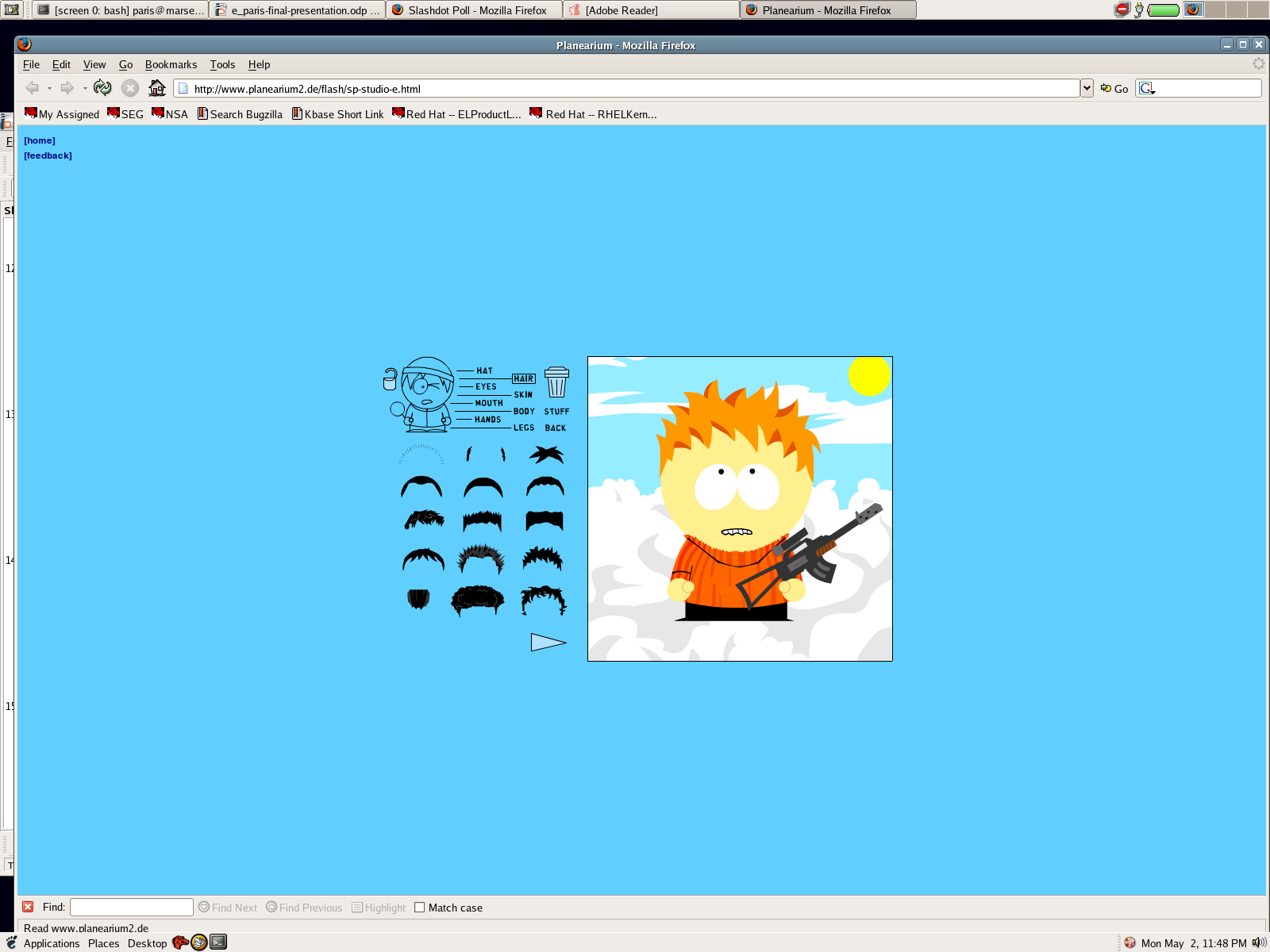Open the File menu
Screen dimensions: 1270x952
[31, 64]
